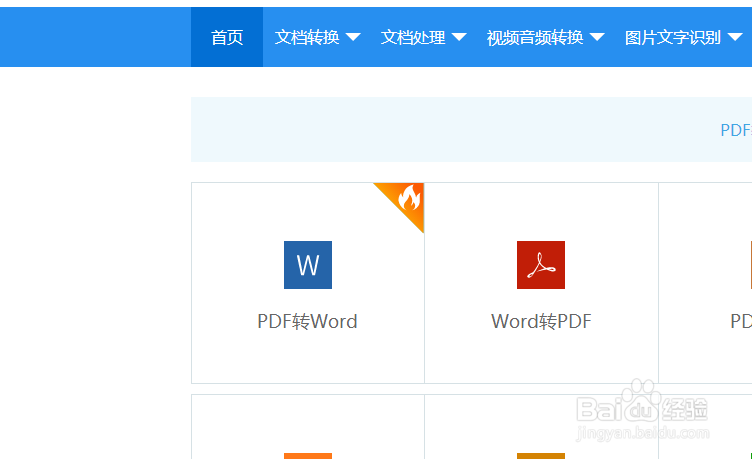The width and height of the screenshot is (752, 459).
Task: Select the PDF转Word label
Action: (307, 321)
